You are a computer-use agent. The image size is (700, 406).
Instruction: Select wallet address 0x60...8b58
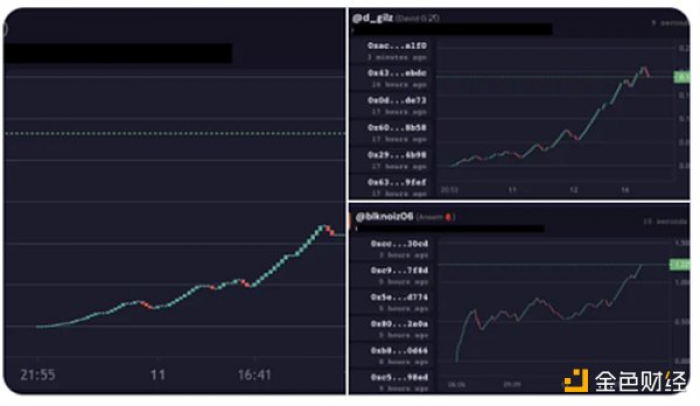click(397, 128)
